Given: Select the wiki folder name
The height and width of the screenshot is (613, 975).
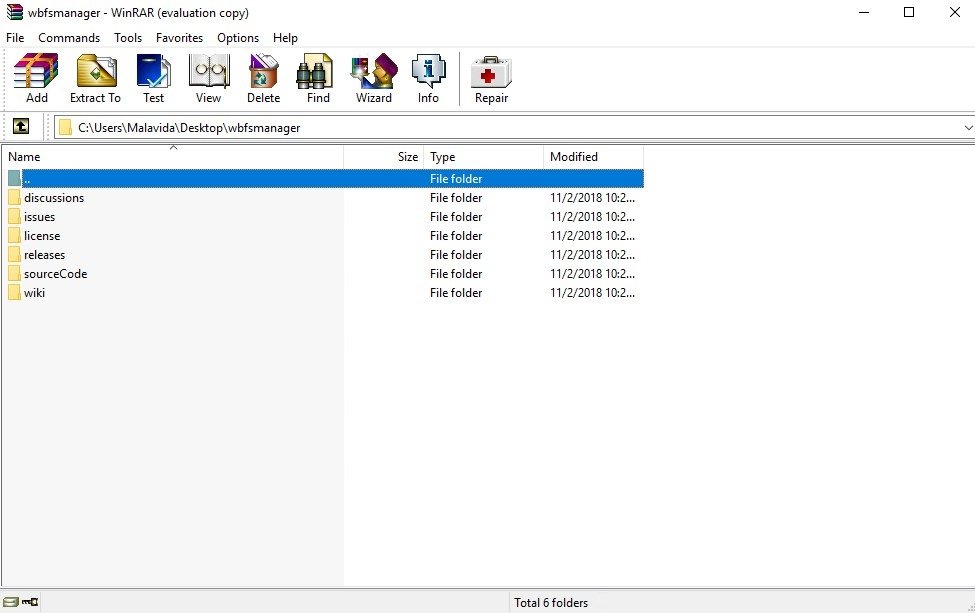Looking at the screenshot, I should (34, 293).
